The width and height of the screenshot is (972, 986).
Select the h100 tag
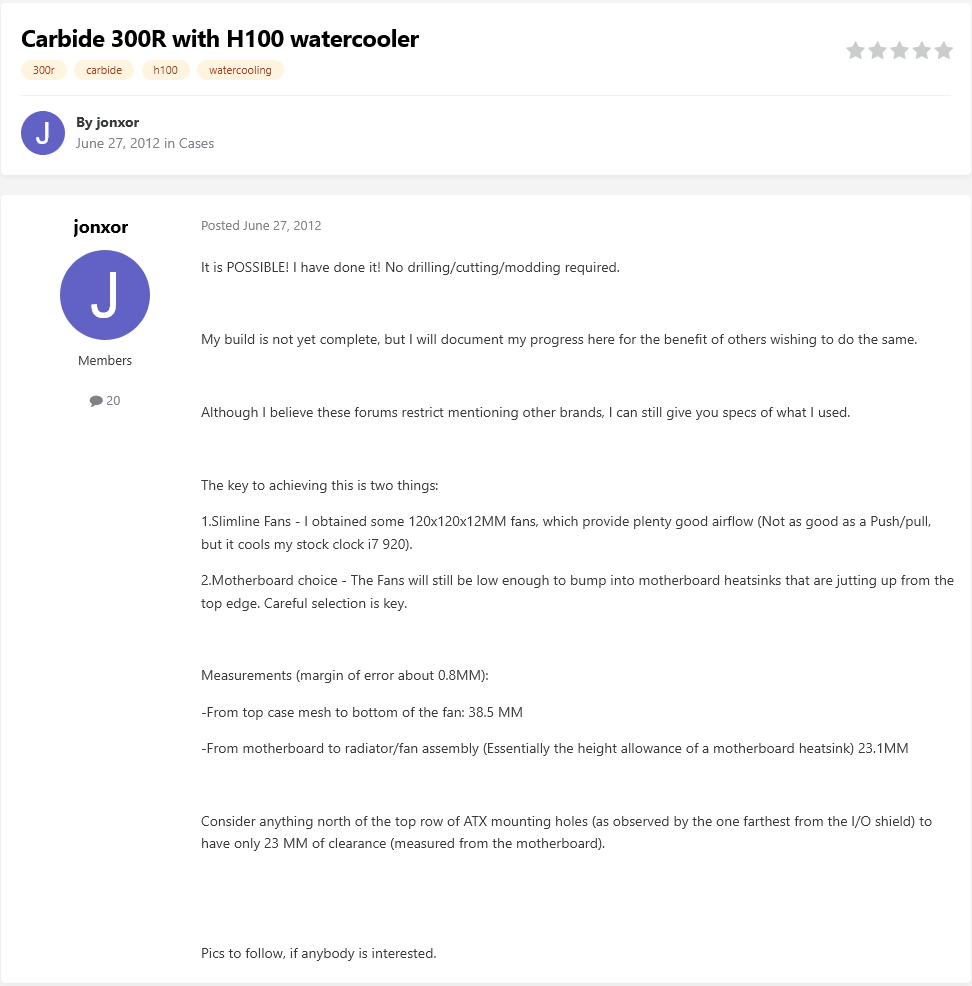coord(165,70)
